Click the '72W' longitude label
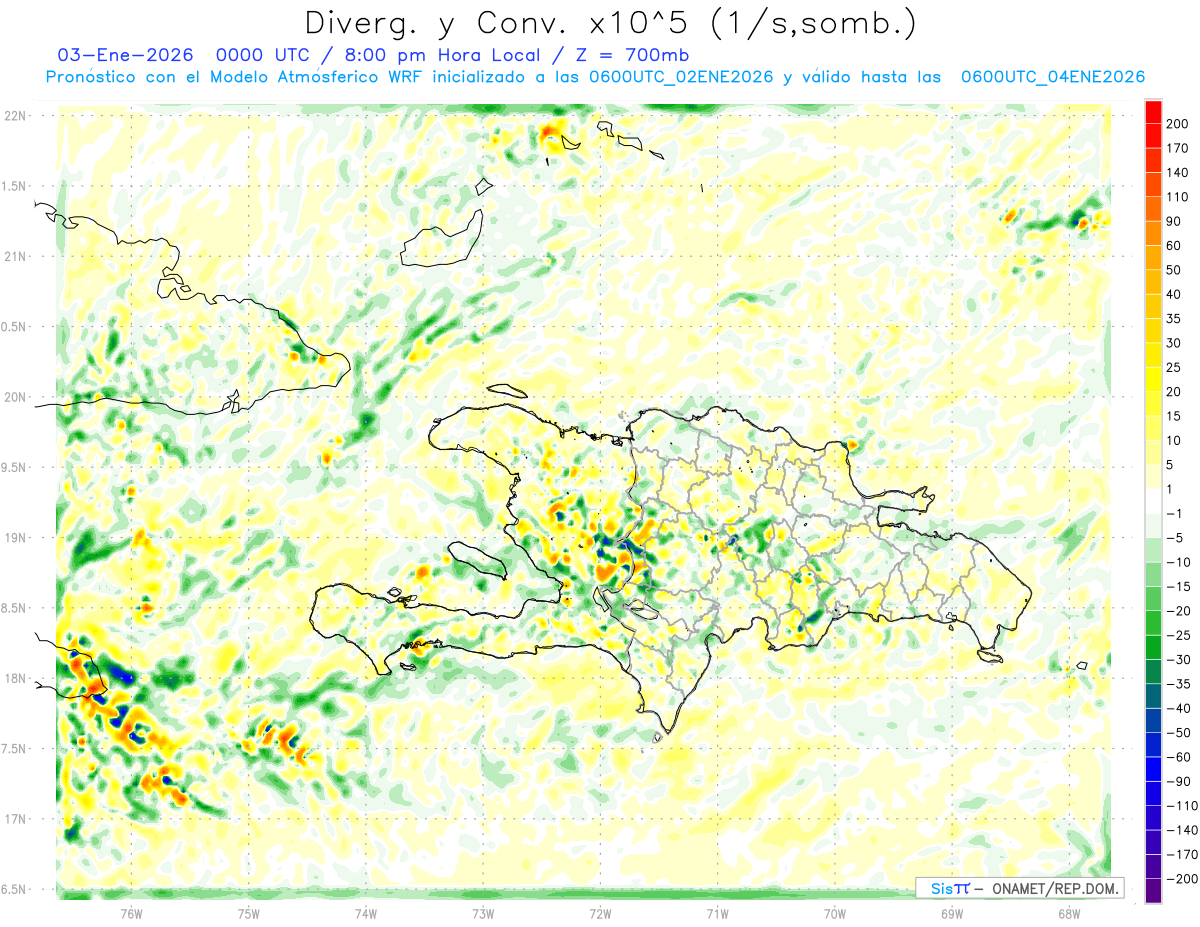The height and width of the screenshot is (927, 1200). click(600, 912)
